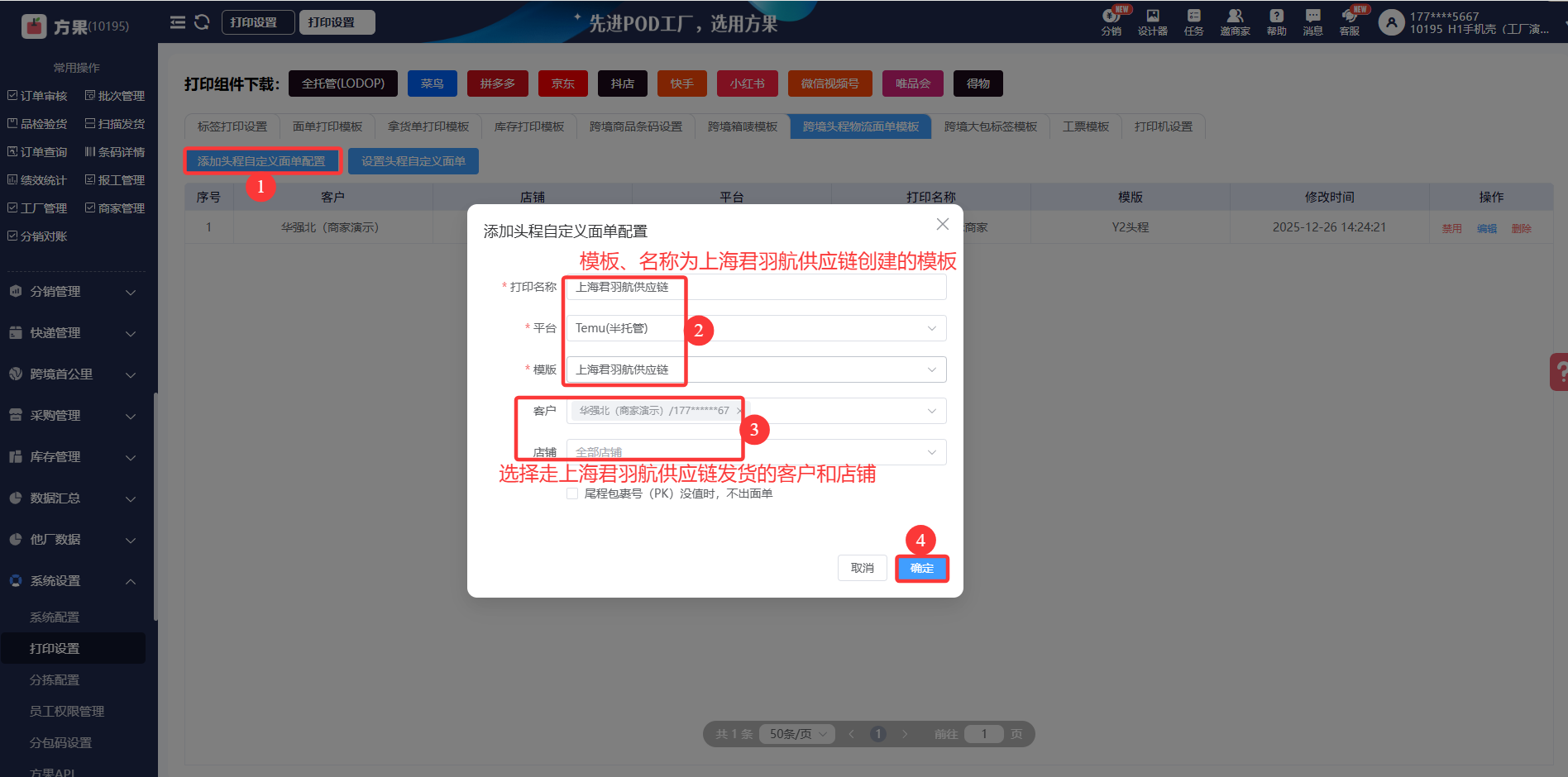
Task: Open the 分销对账 shortcut
Action: [38, 236]
